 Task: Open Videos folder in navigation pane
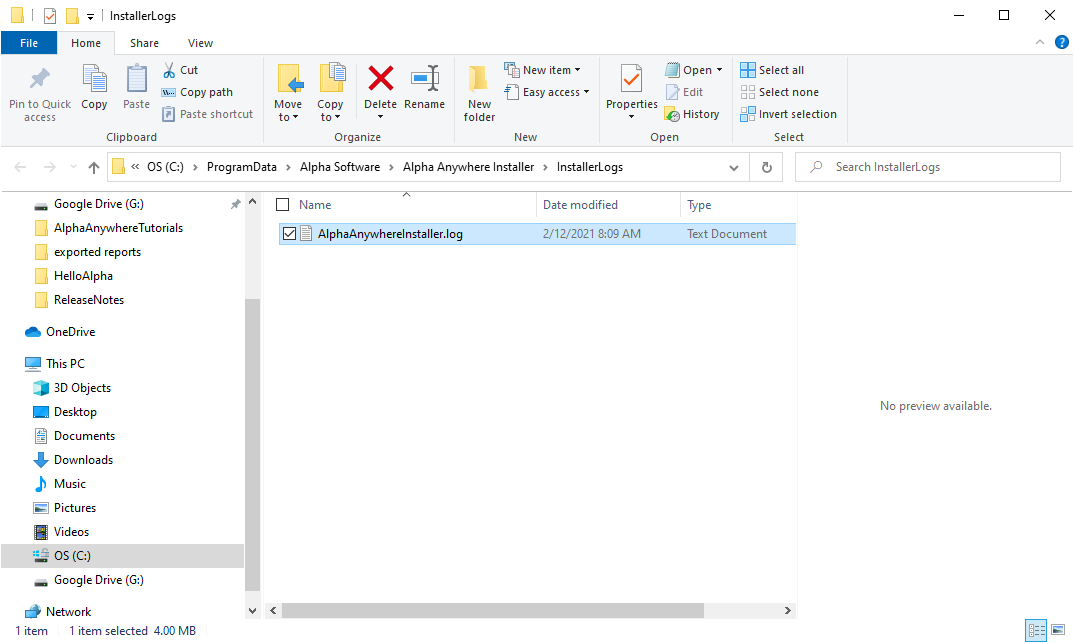tap(62, 531)
